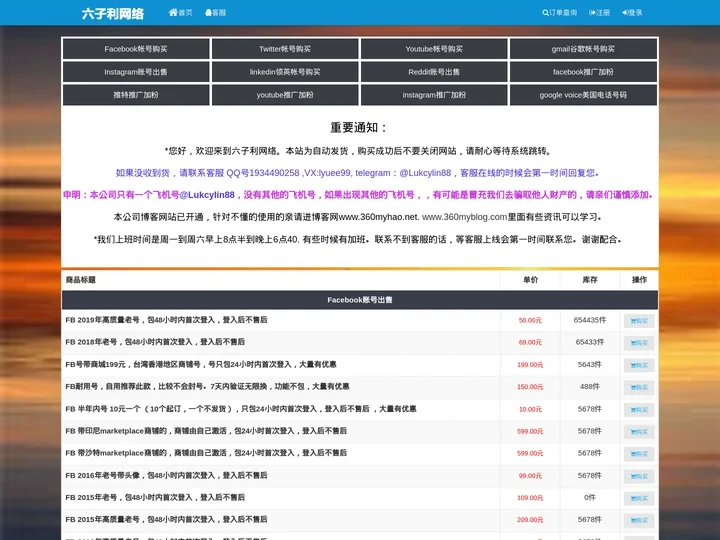Viewport: 720px width, 540px height.
Task: Click the www.360myblog.com blog link
Action: click(x=464, y=217)
